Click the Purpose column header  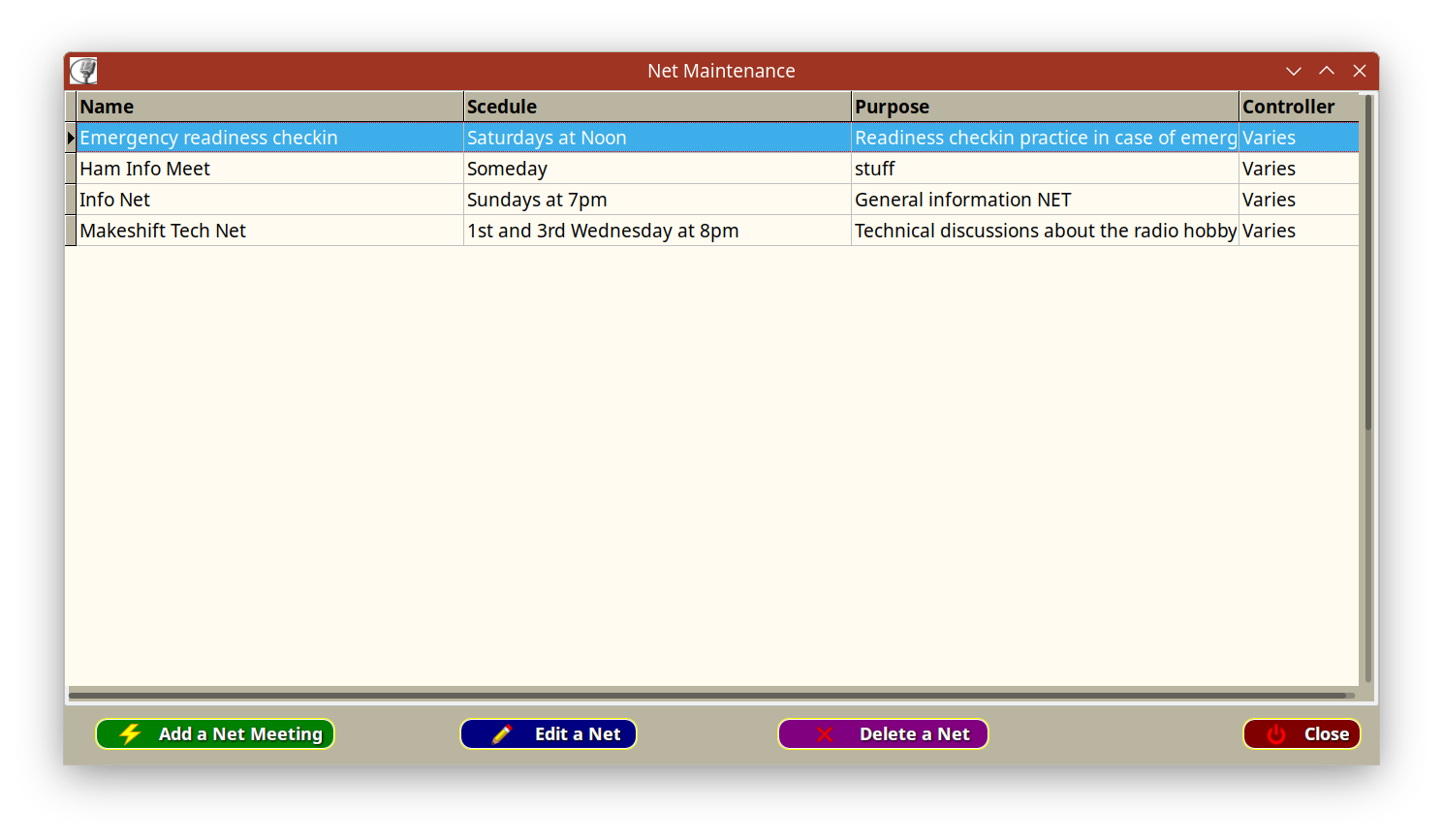[1045, 107]
